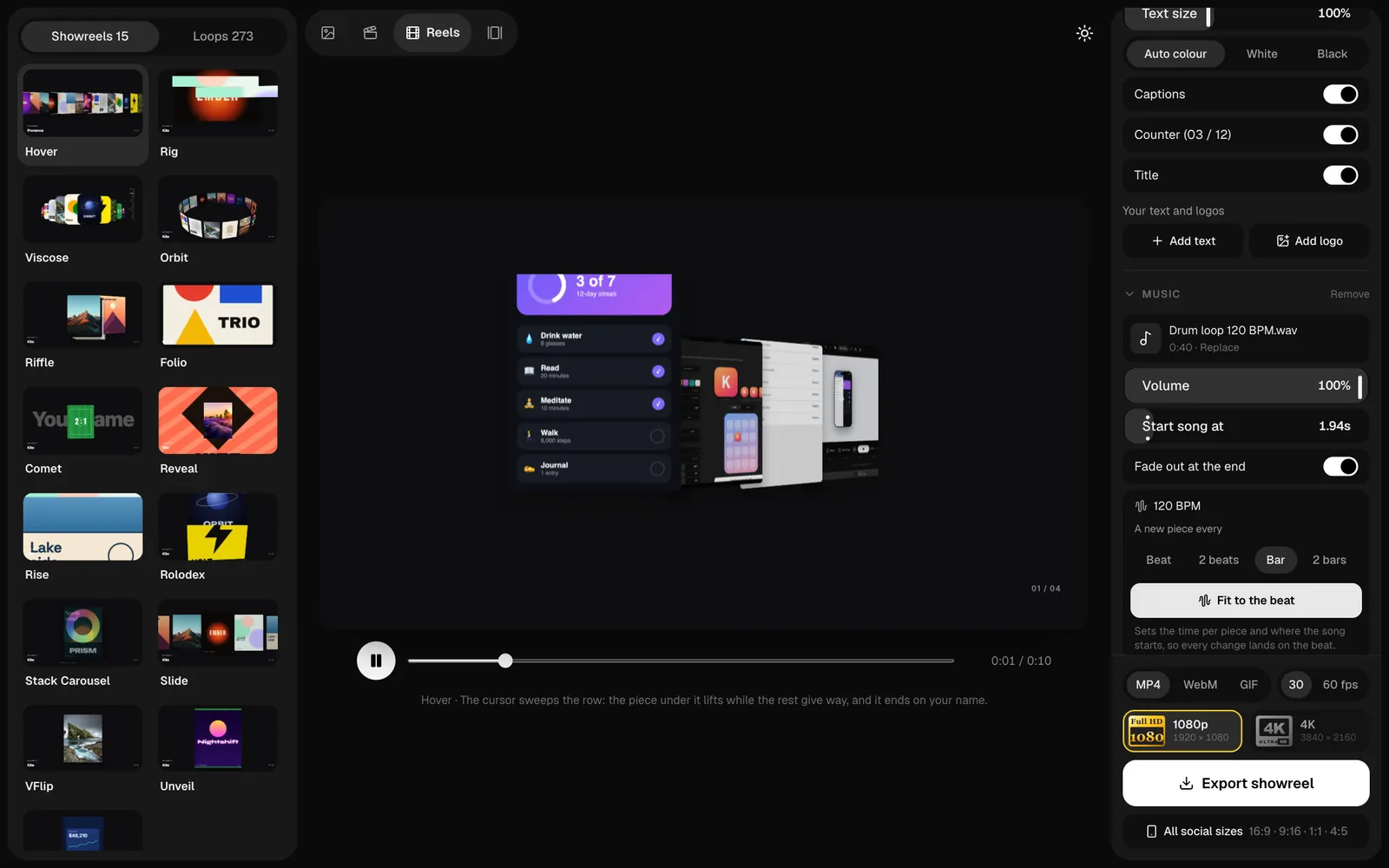The height and width of the screenshot is (868, 1389).
Task: Open the columns layout icon beside Reels
Action: pos(495,33)
